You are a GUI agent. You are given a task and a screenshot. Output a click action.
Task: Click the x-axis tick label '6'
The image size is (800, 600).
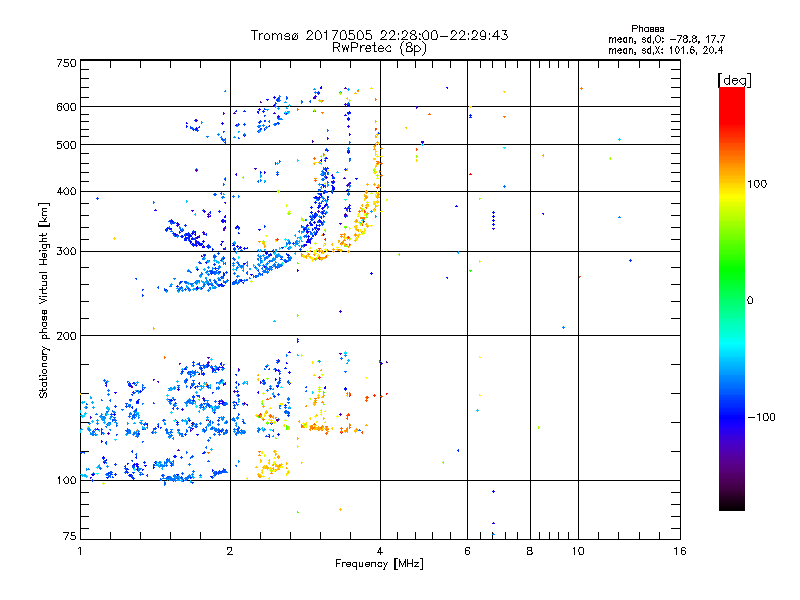pos(467,551)
